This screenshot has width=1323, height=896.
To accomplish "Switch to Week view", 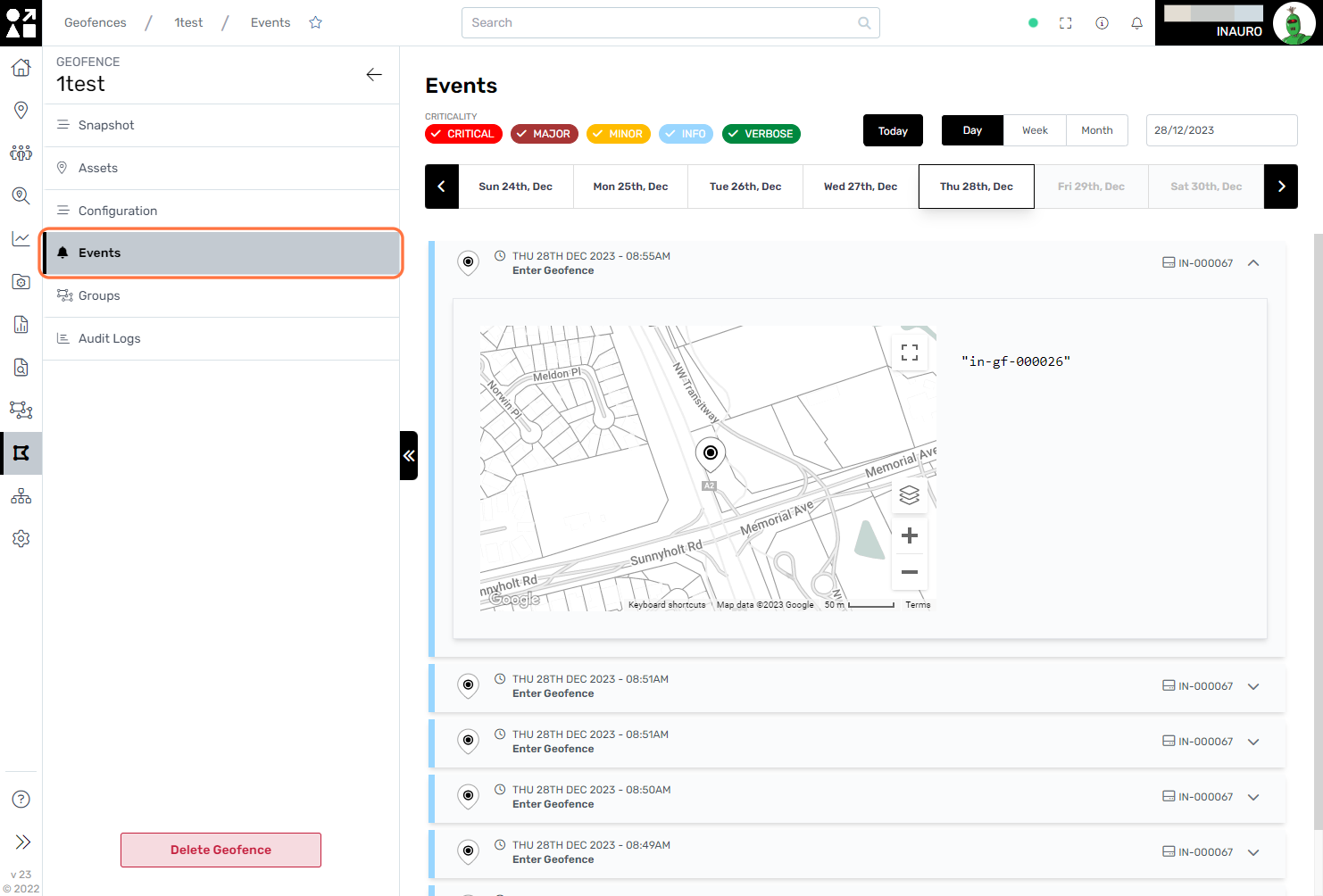I will [x=1035, y=130].
